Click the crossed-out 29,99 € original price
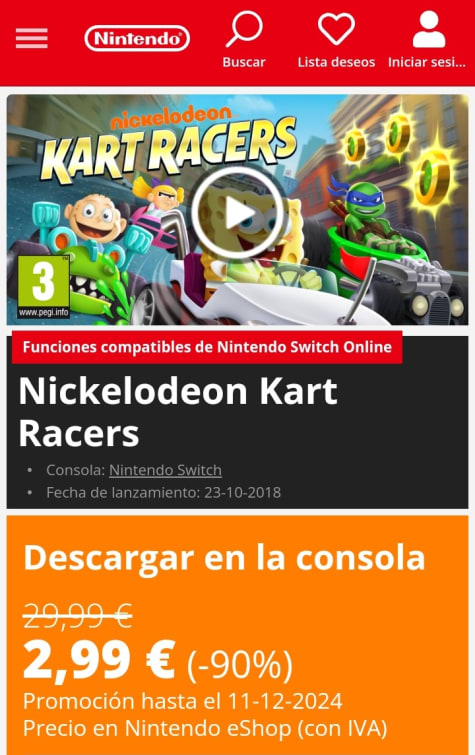 78,616
